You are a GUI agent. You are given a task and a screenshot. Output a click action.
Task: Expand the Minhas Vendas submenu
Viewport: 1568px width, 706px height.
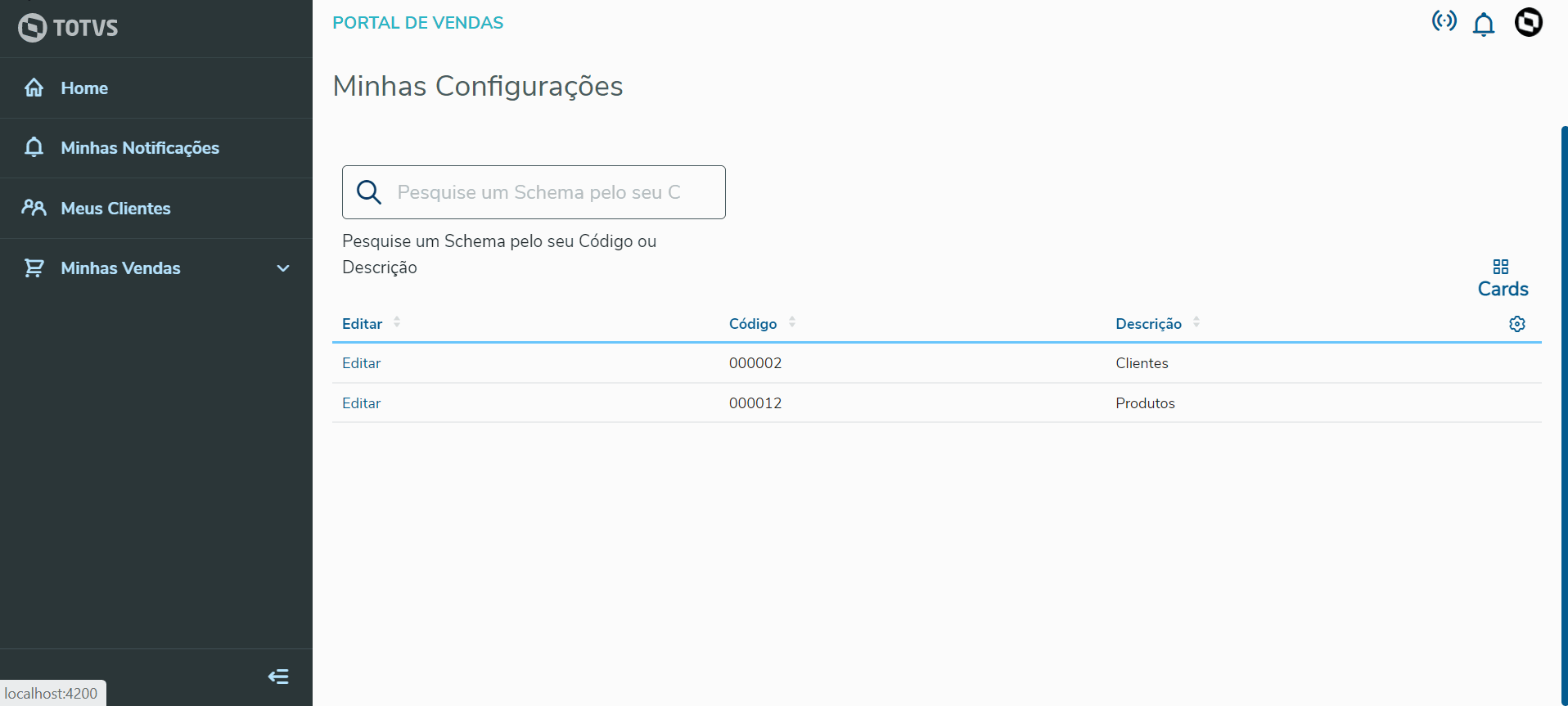(283, 268)
